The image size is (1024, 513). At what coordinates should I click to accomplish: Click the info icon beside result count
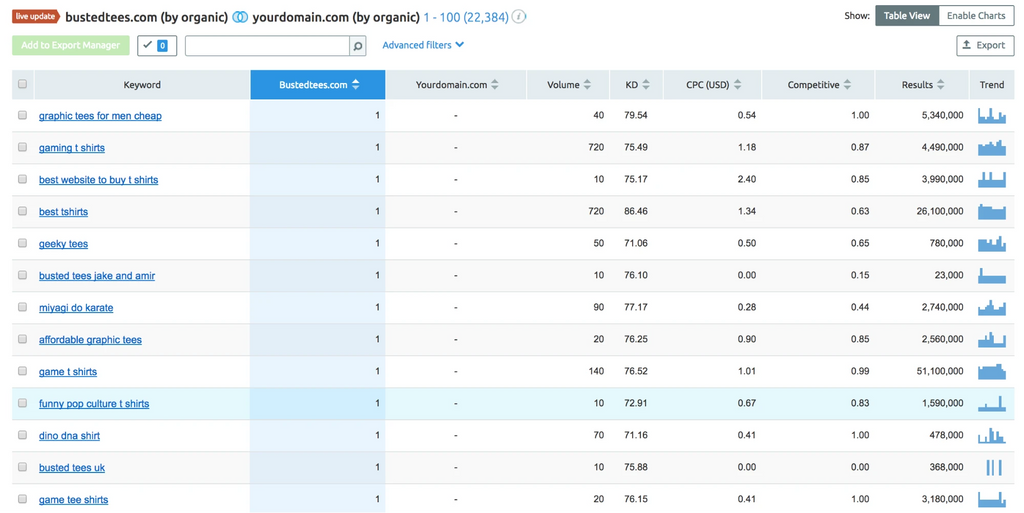tap(519, 17)
